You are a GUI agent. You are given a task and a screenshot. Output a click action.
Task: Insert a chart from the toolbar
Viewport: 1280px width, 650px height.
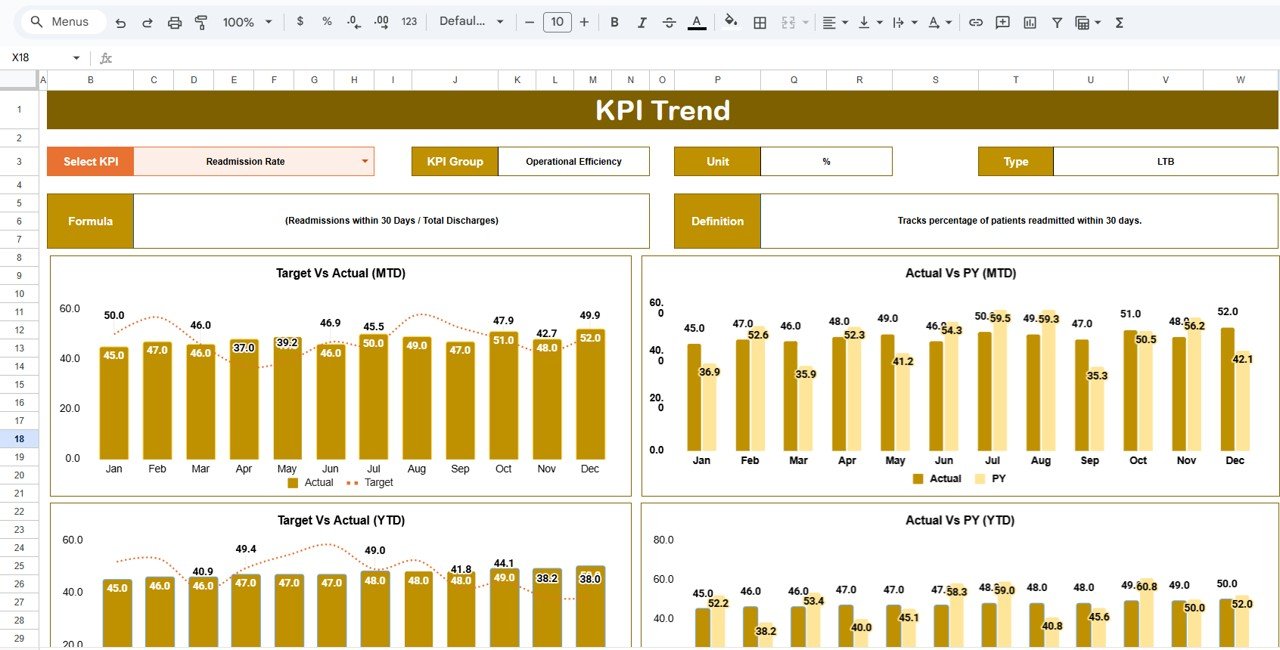[x=1030, y=22]
